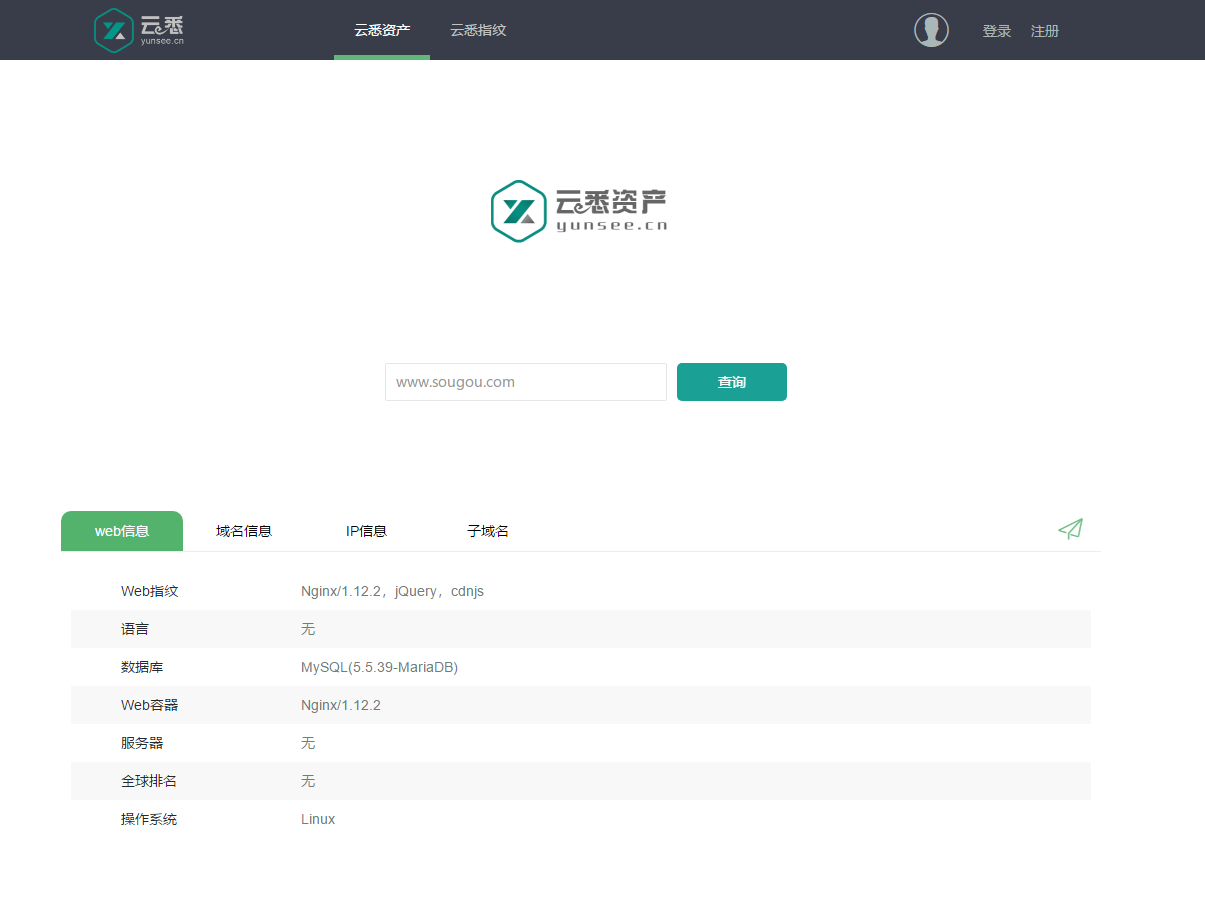Select the 'Linux' operating system value
1205x917 pixels.
pos(318,819)
